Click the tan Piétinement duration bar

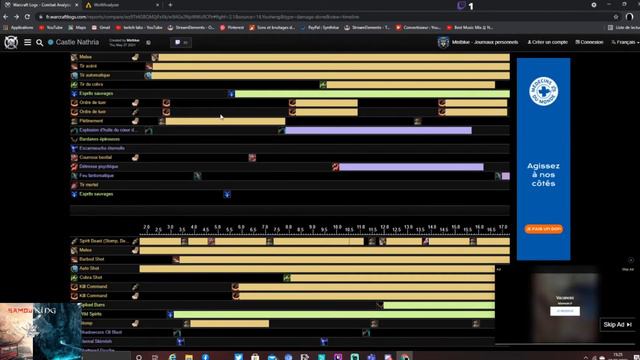[x=225, y=121]
